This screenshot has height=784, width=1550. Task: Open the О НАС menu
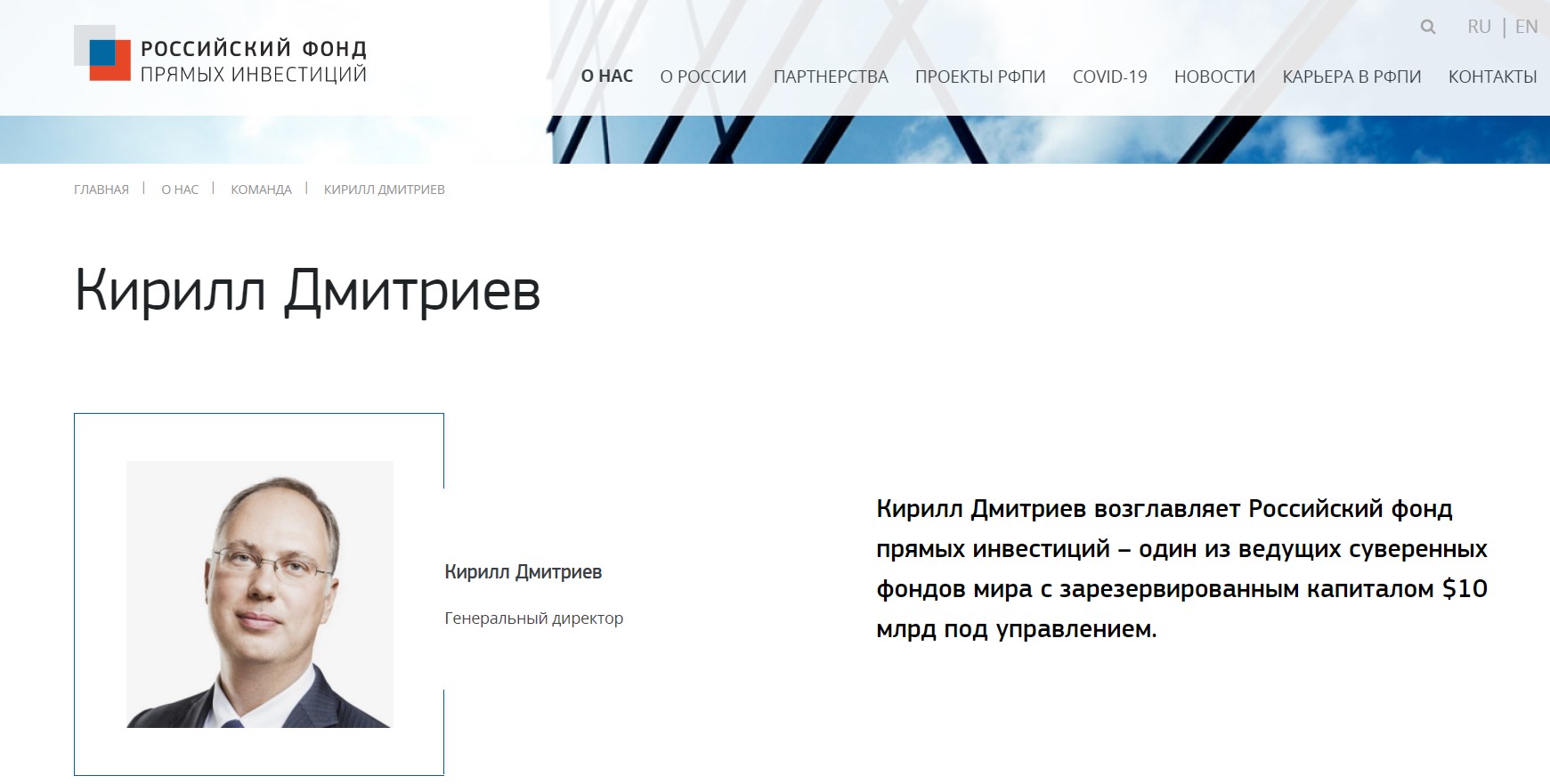click(606, 77)
